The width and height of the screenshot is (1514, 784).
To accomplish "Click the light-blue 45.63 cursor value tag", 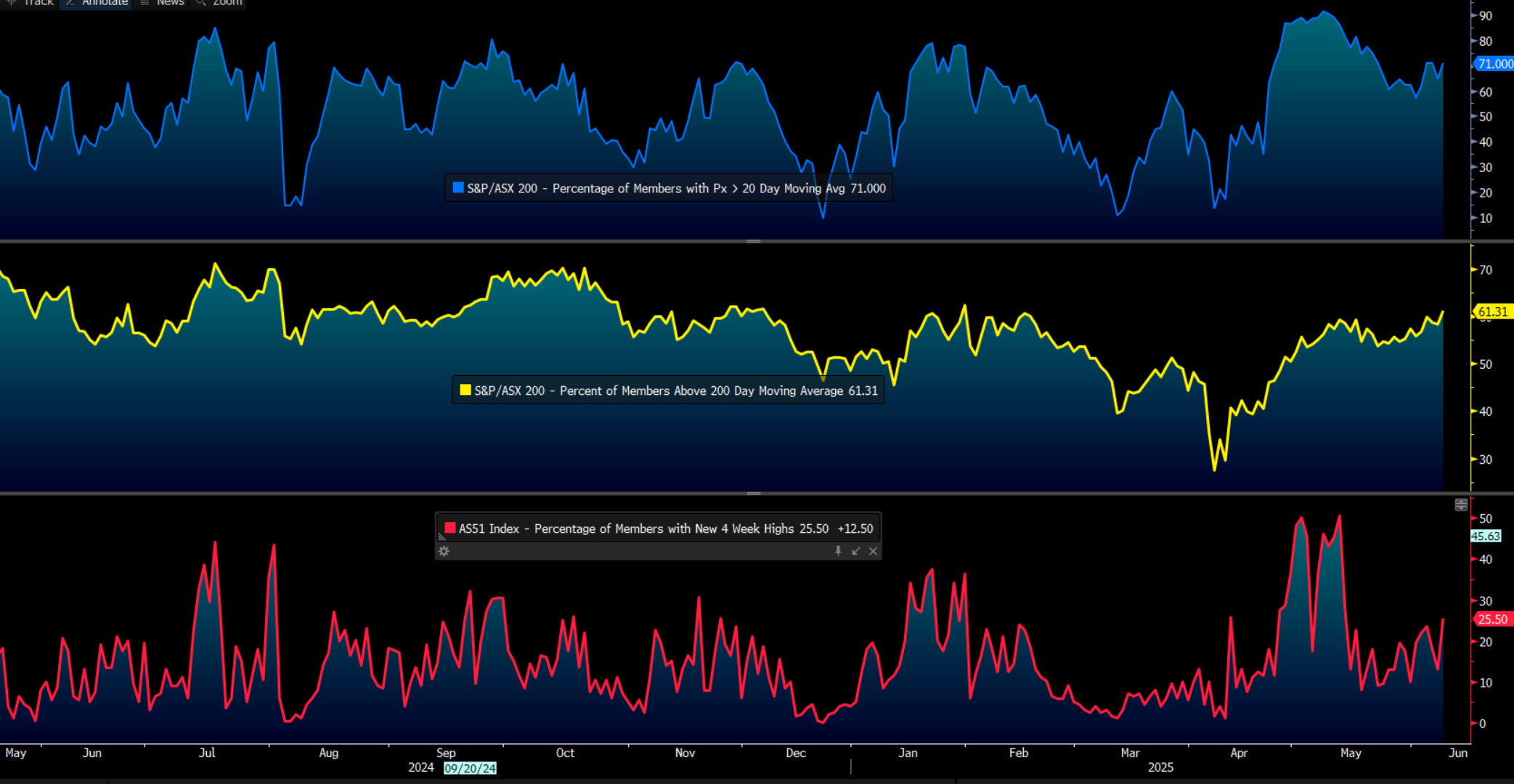I will pyautogui.click(x=1486, y=536).
